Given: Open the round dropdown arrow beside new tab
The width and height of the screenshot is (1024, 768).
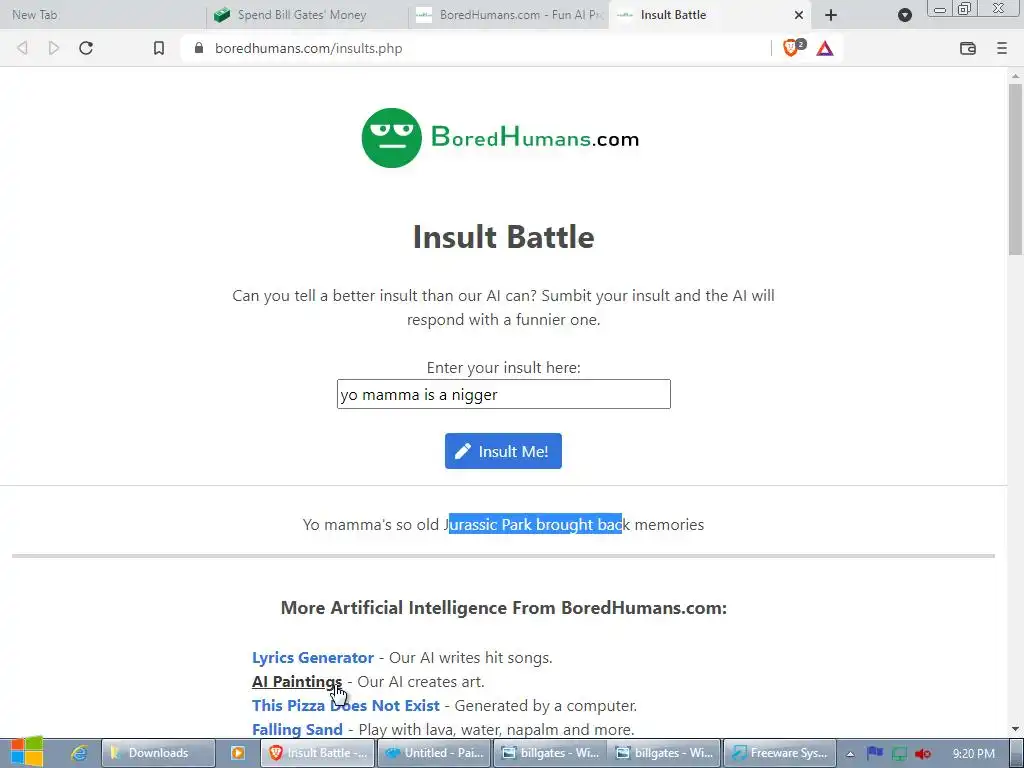Looking at the screenshot, I should 904,15.
